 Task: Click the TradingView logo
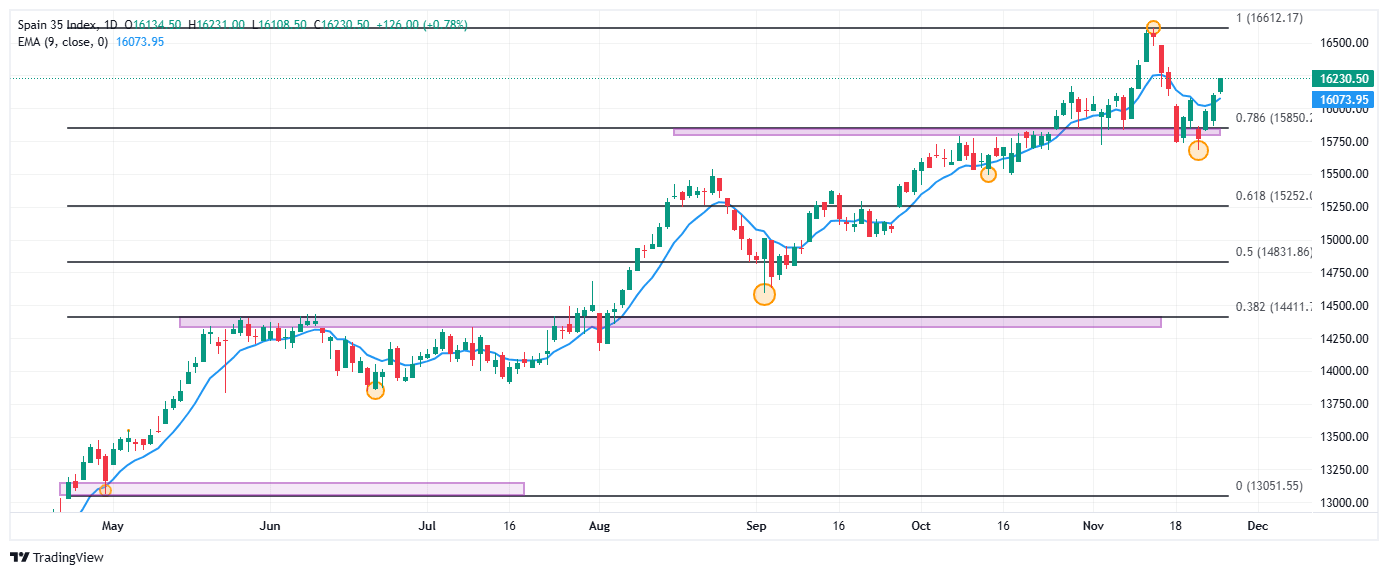[x=57, y=558]
